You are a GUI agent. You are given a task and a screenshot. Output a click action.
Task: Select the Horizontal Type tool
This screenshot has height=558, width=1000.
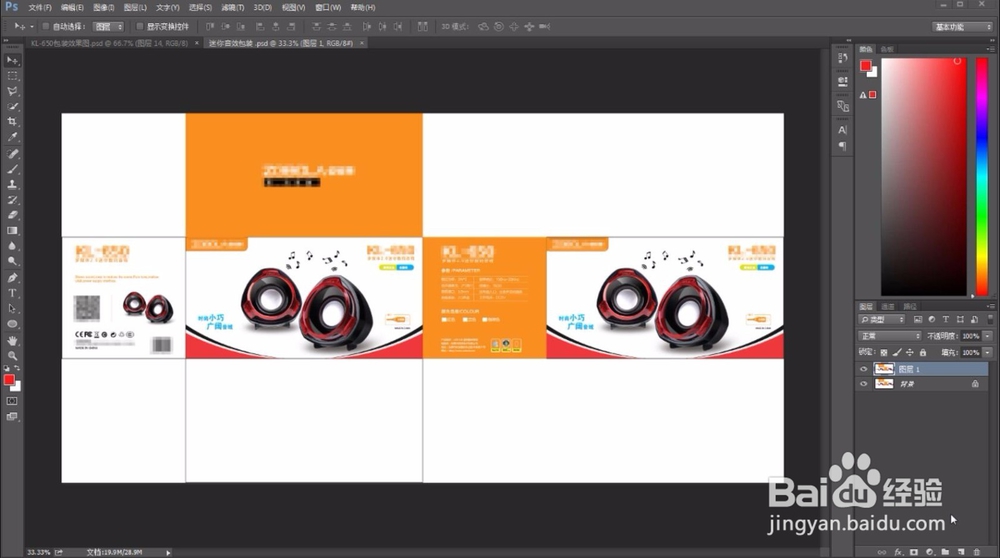pyautogui.click(x=12, y=293)
